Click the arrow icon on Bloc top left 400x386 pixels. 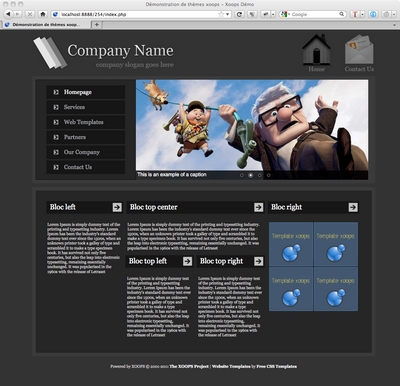point(187,261)
